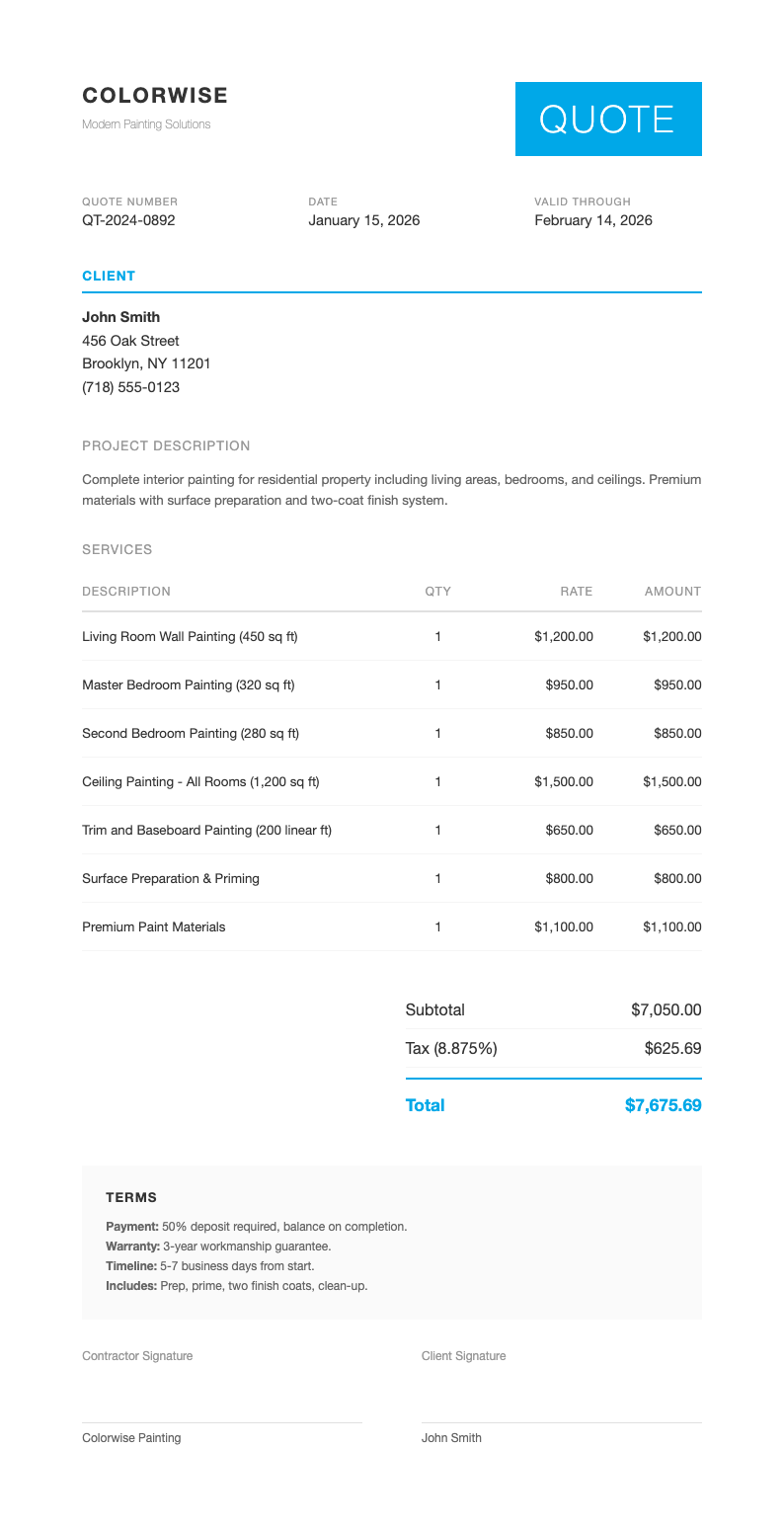Click the phone number (718) 555-0123

click(130, 387)
